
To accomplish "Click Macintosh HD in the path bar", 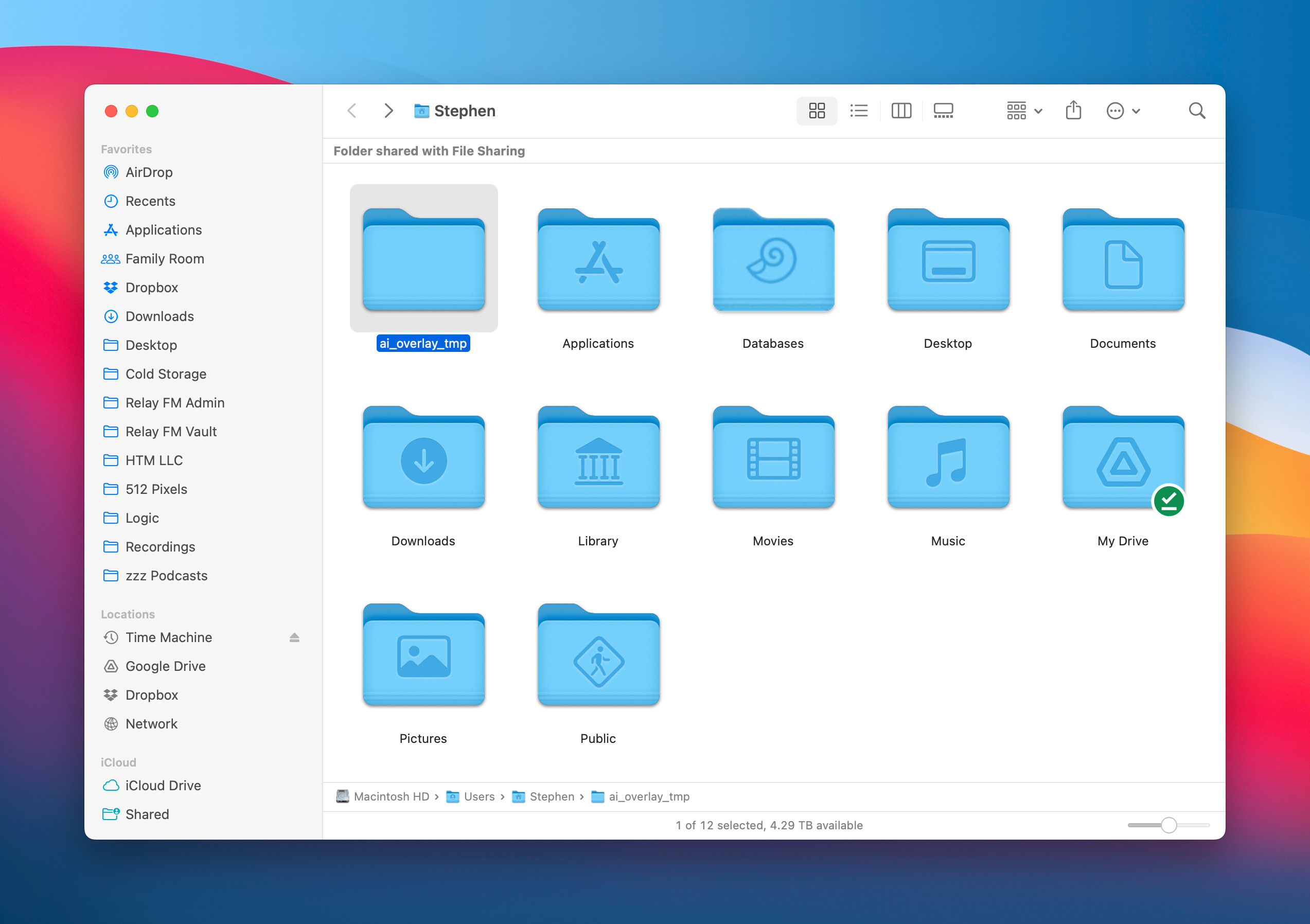I will coord(382,796).
